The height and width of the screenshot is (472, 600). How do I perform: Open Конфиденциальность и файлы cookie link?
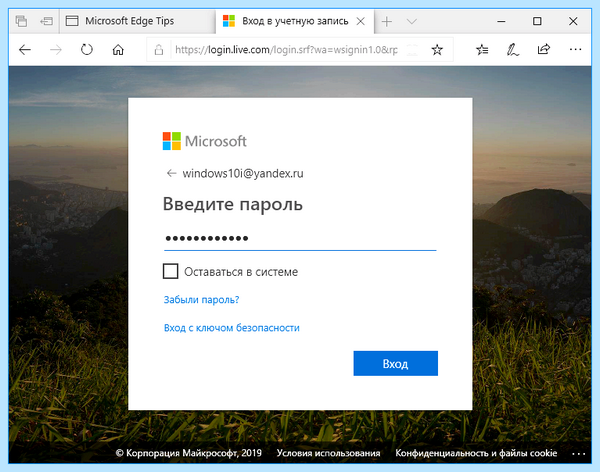point(476,453)
